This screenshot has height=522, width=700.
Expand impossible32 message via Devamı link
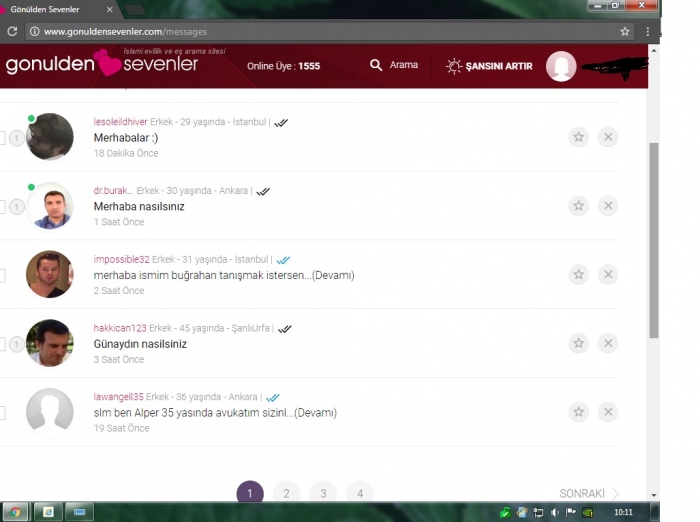[x=333, y=275]
